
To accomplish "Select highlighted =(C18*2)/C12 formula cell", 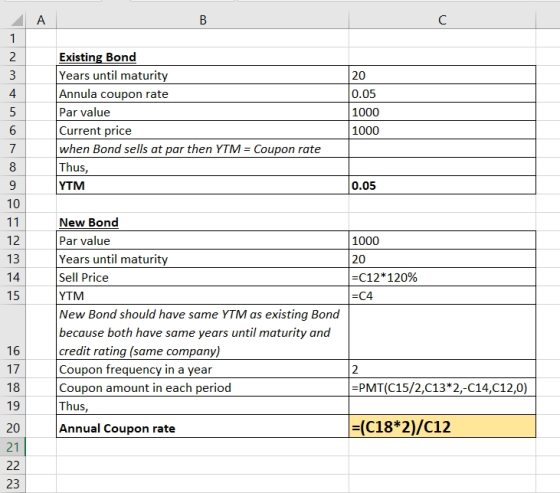I will (442, 427).
